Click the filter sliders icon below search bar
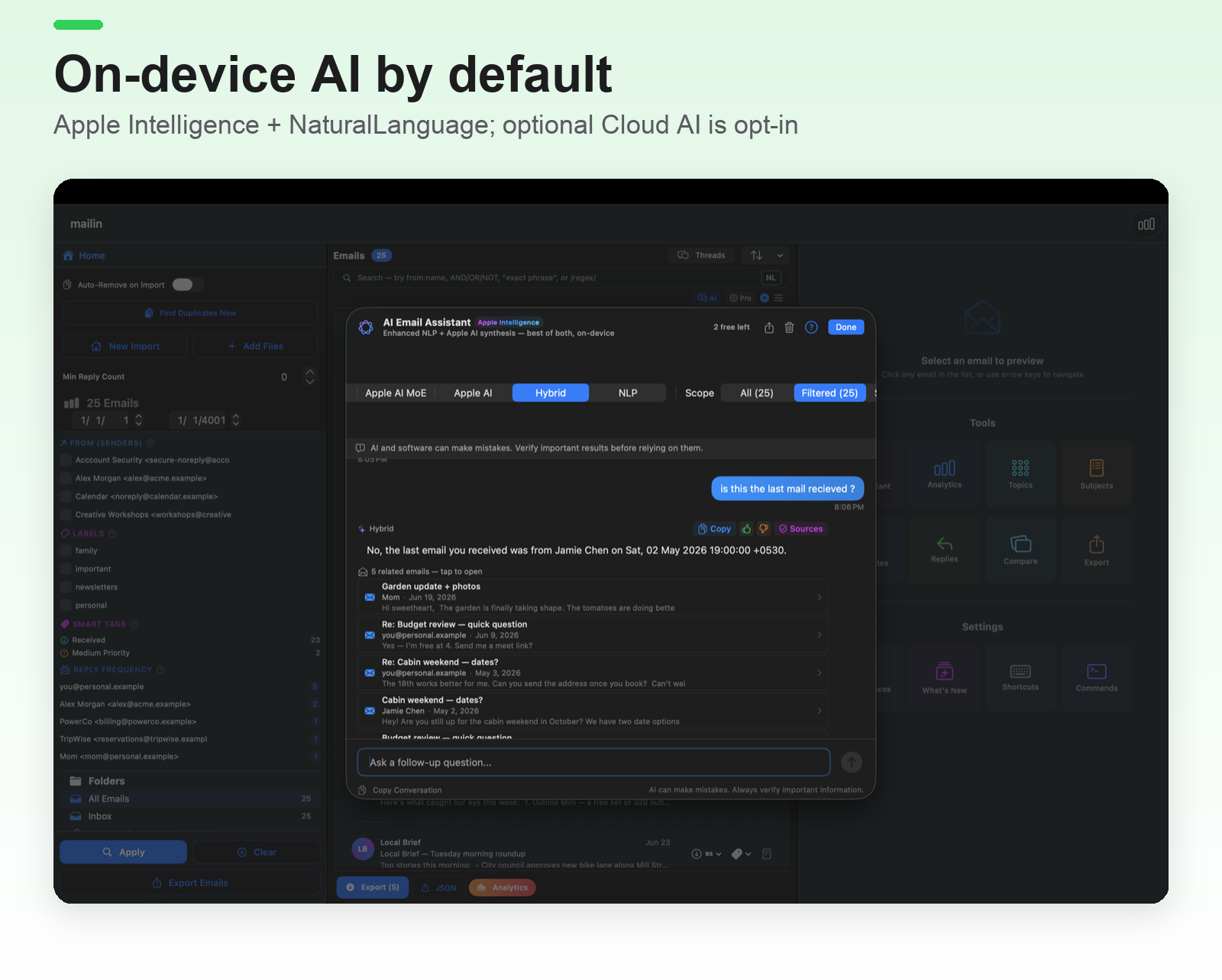 point(778,298)
